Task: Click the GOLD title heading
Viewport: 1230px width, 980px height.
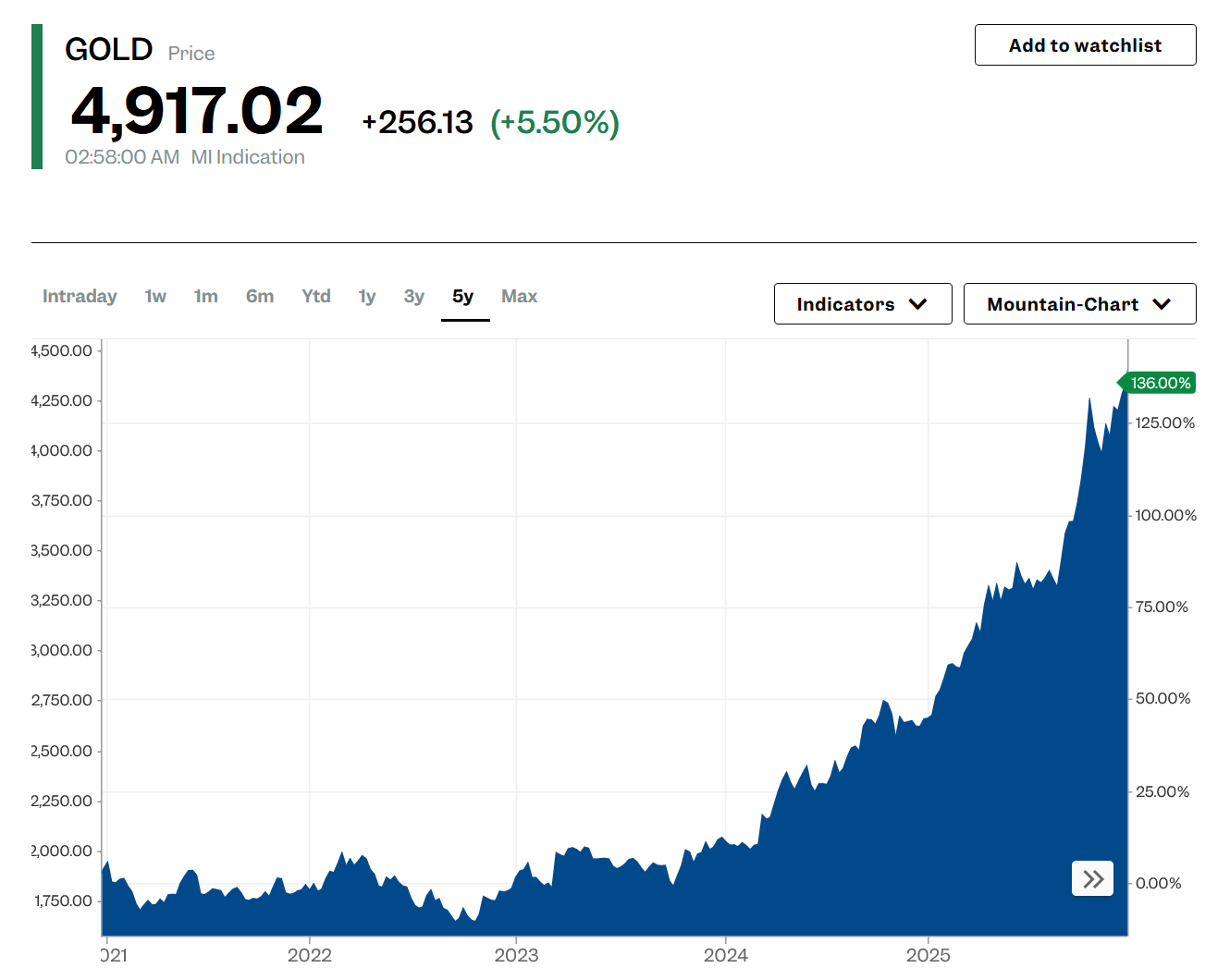Action: [x=108, y=49]
